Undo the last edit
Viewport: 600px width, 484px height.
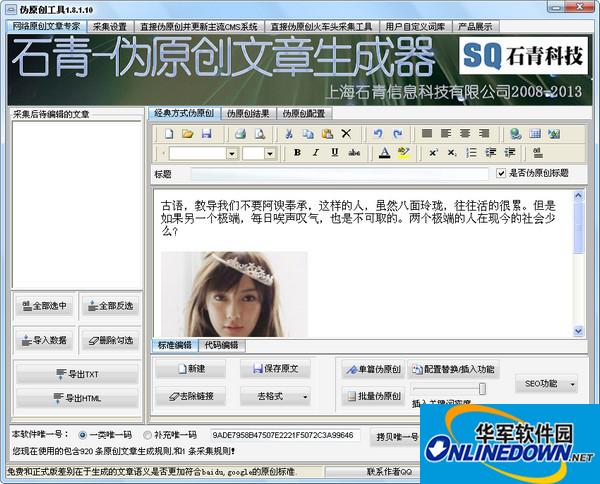[378, 134]
